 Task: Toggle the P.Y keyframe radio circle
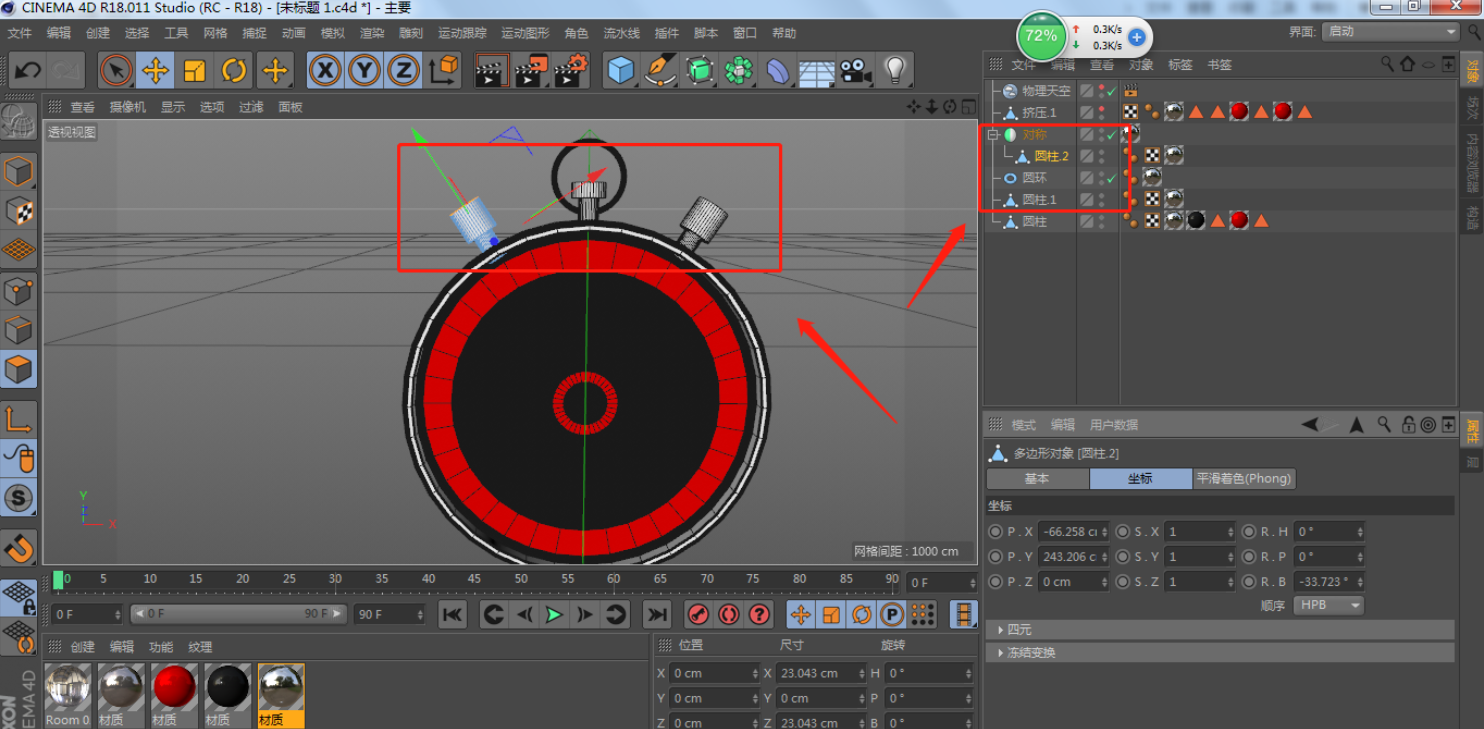(995, 556)
